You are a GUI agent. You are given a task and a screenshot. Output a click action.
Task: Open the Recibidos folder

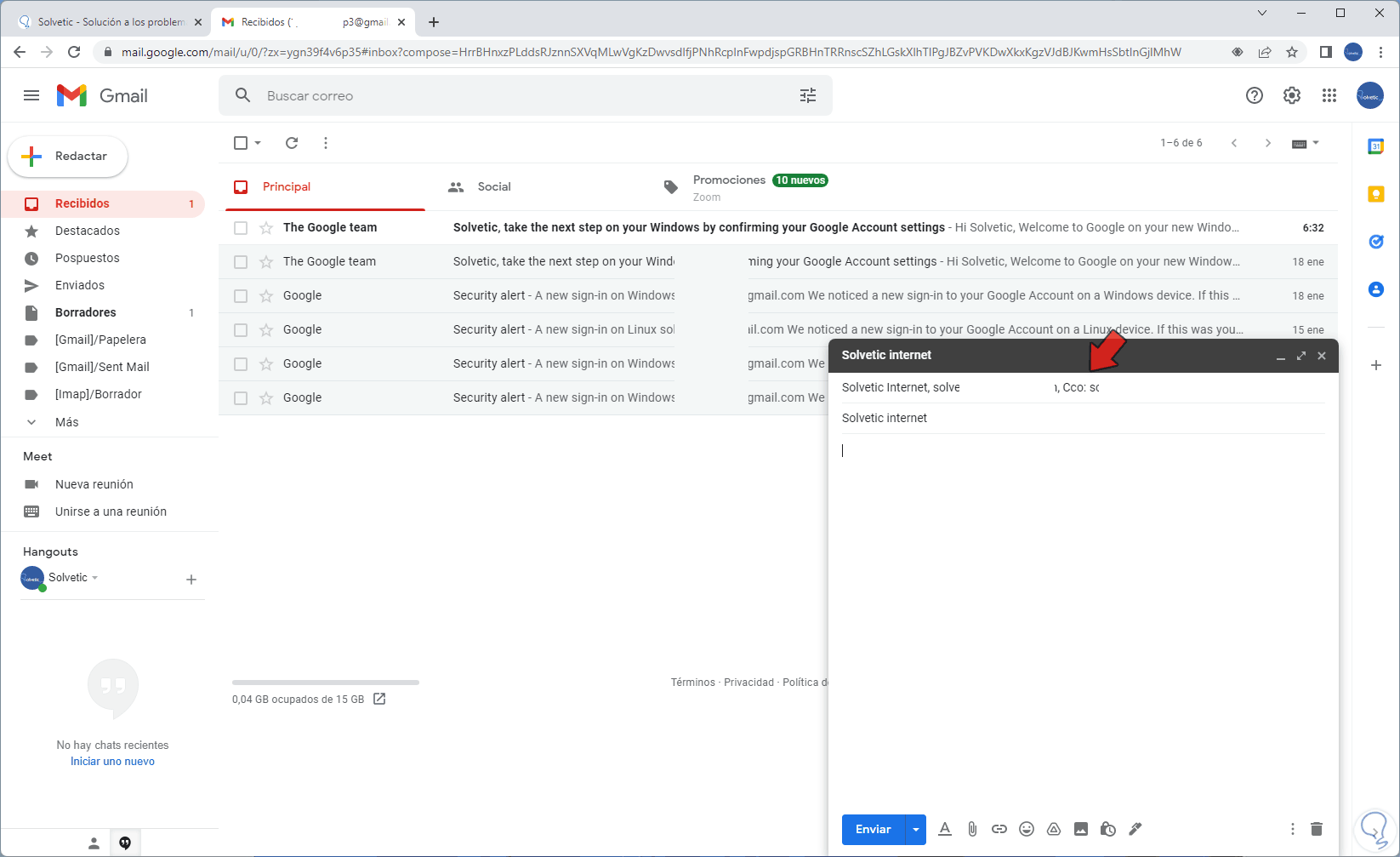[103, 203]
